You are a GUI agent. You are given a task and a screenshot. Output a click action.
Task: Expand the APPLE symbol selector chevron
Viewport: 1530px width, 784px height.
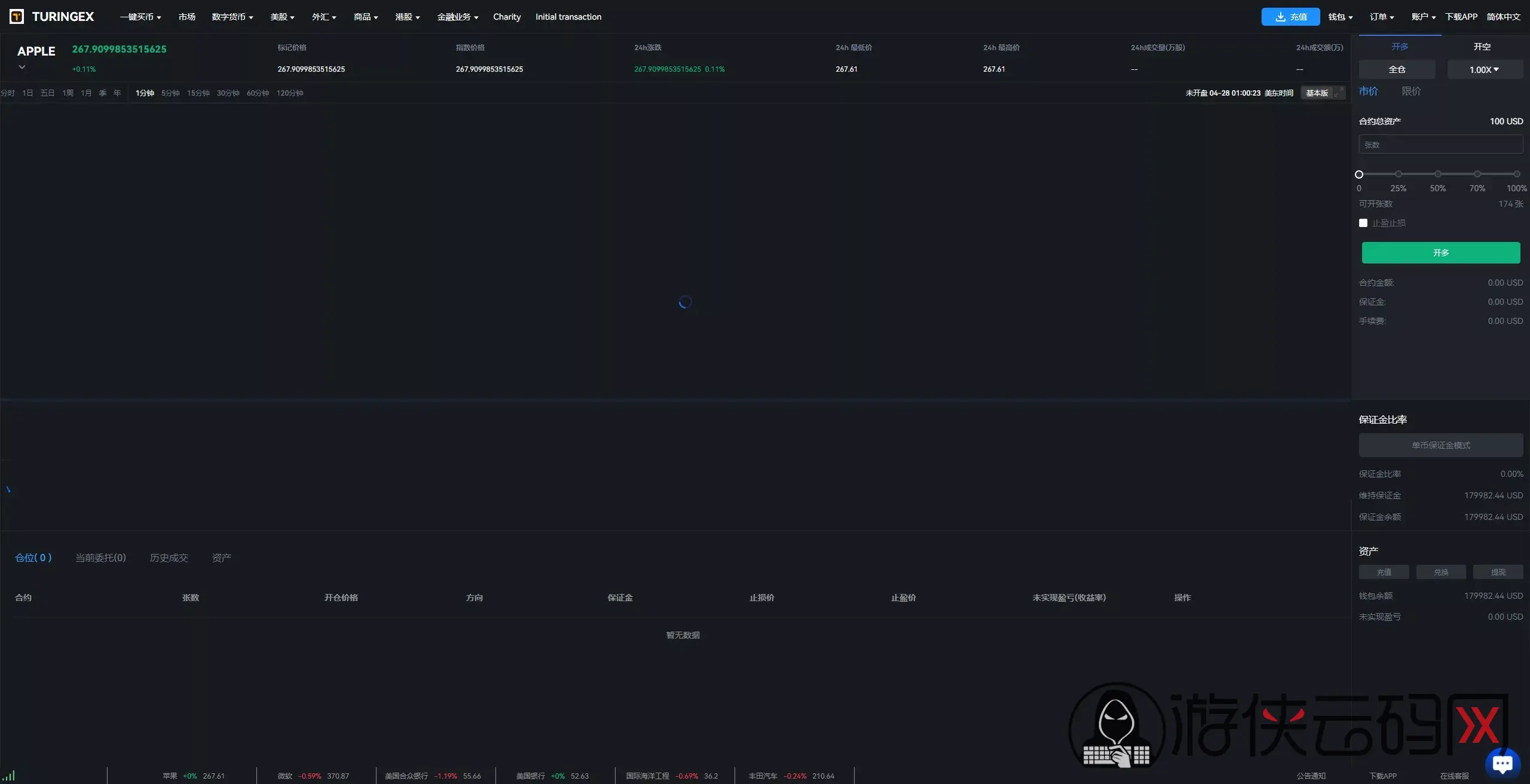point(22,67)
